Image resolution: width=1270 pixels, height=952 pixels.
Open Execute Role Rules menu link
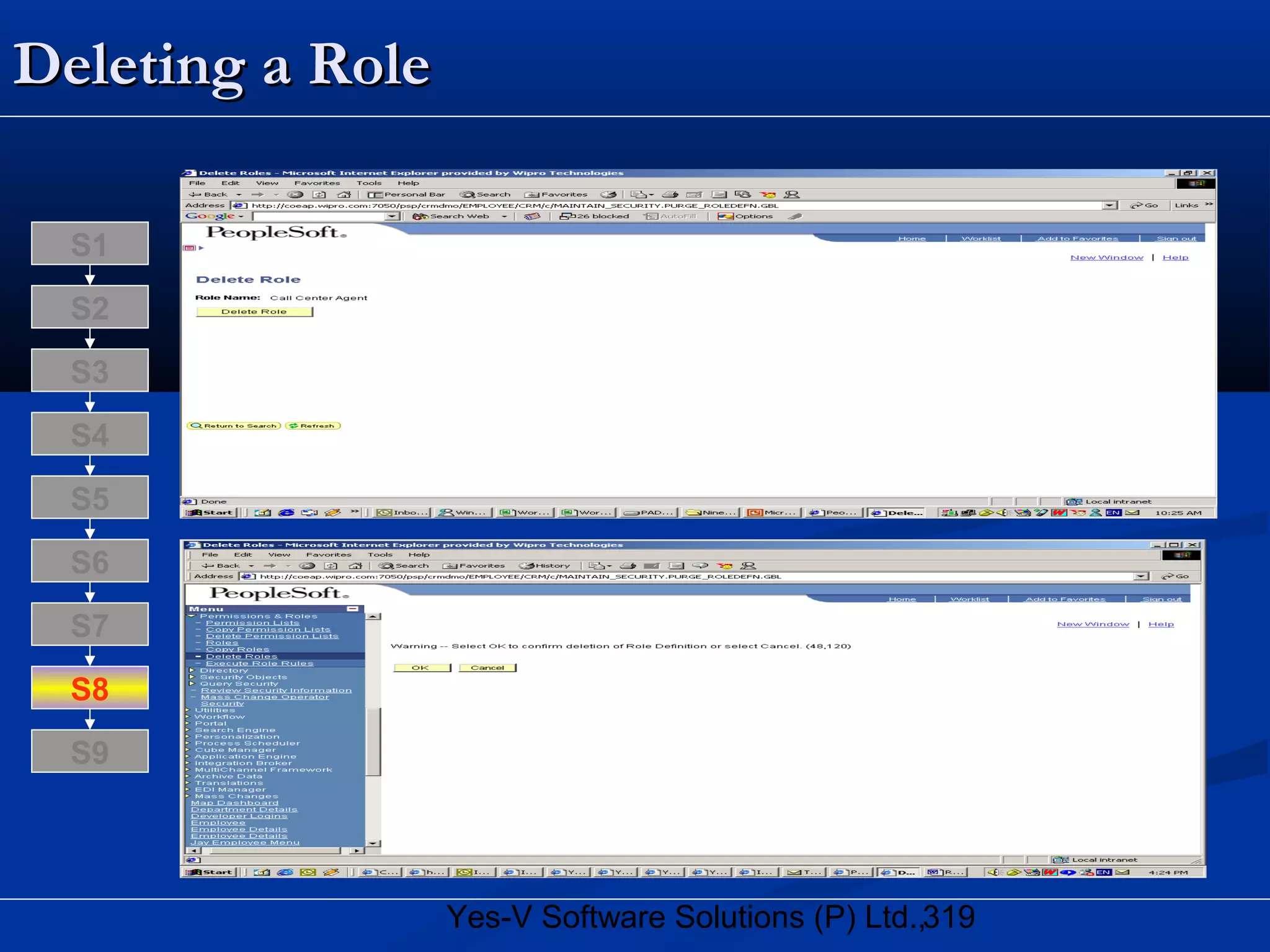point(259,663)
